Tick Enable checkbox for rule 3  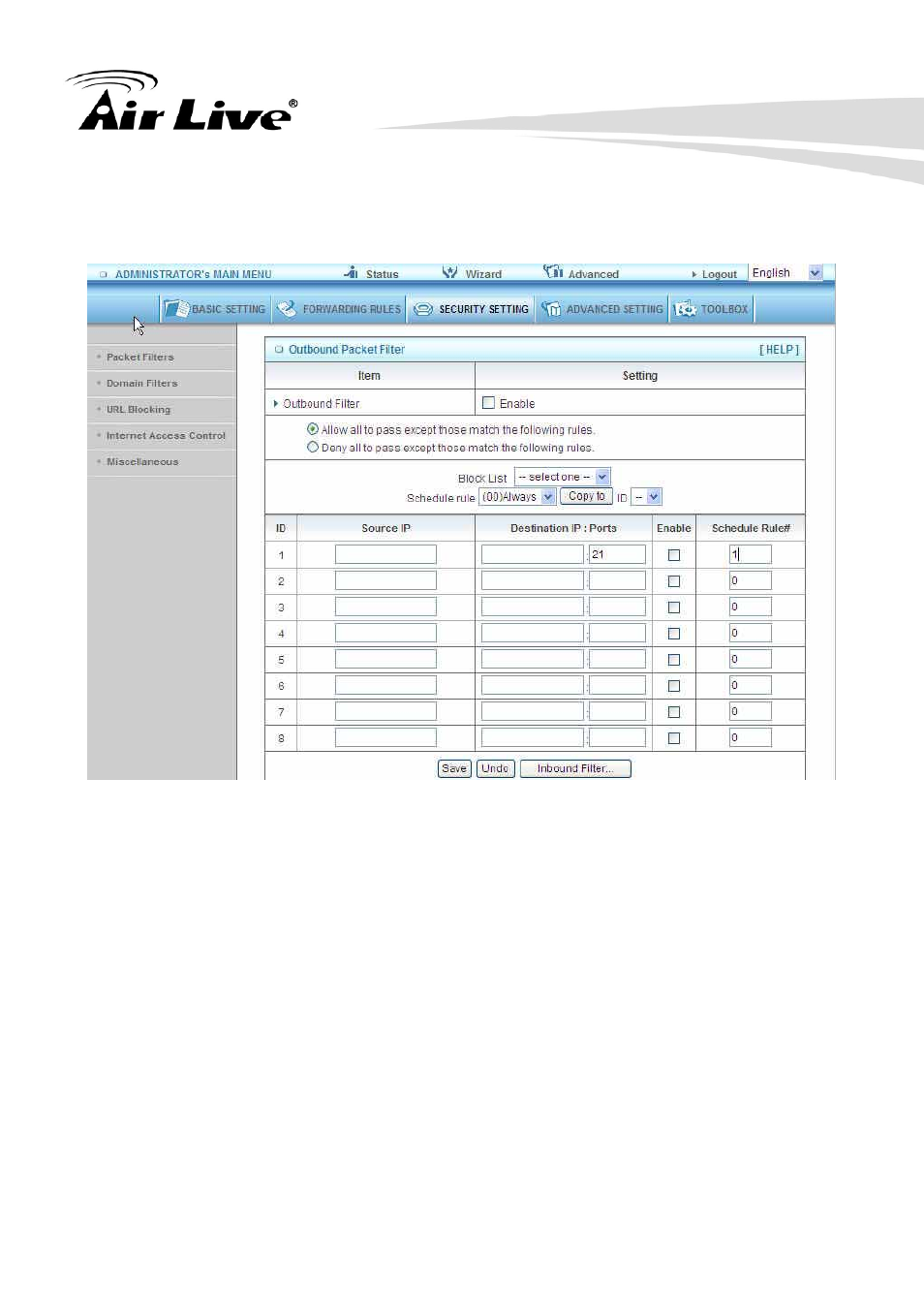pyautogui.click(x=674, y=607)
